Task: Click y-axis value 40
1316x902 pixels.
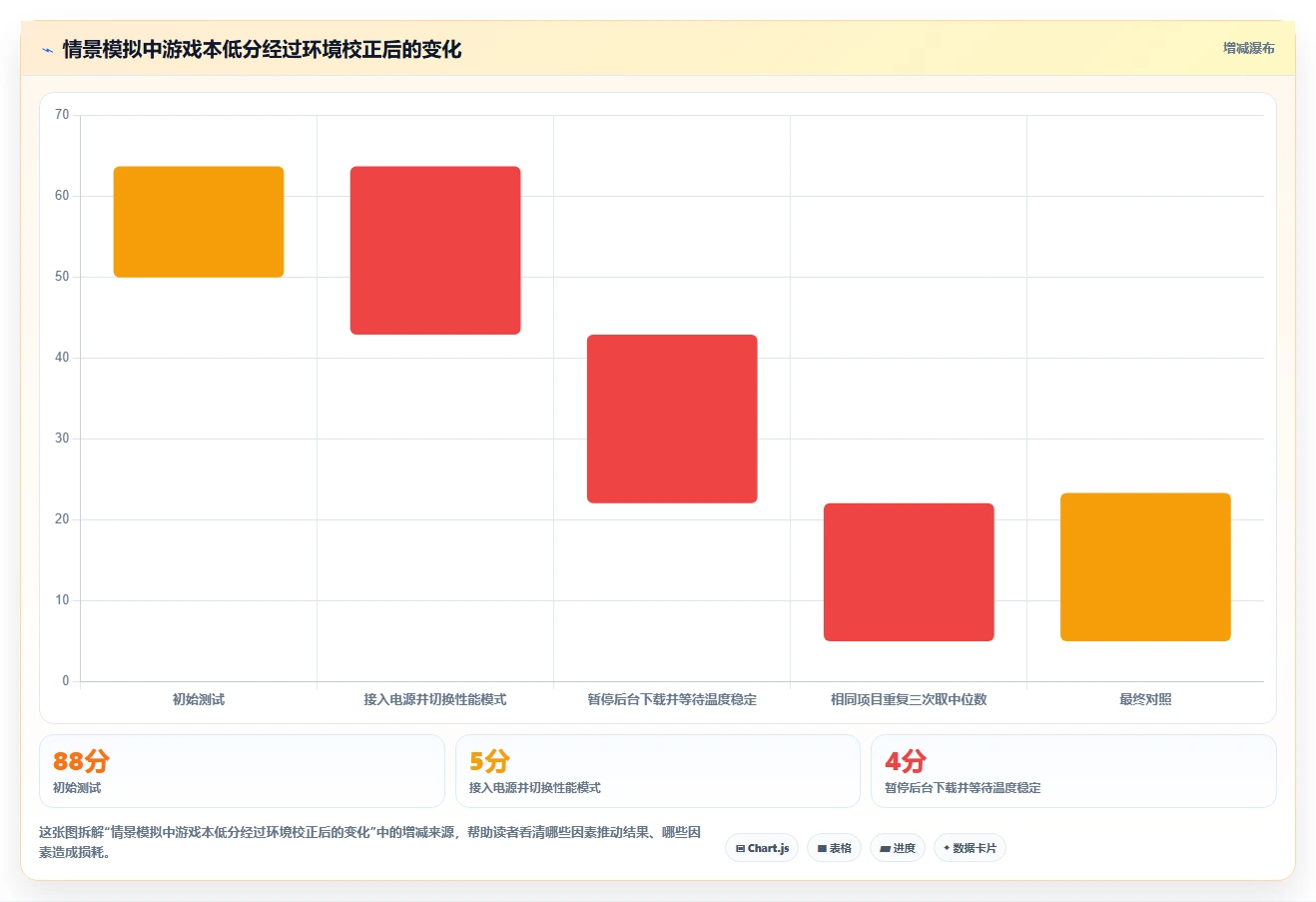Action: pos(62,358)
